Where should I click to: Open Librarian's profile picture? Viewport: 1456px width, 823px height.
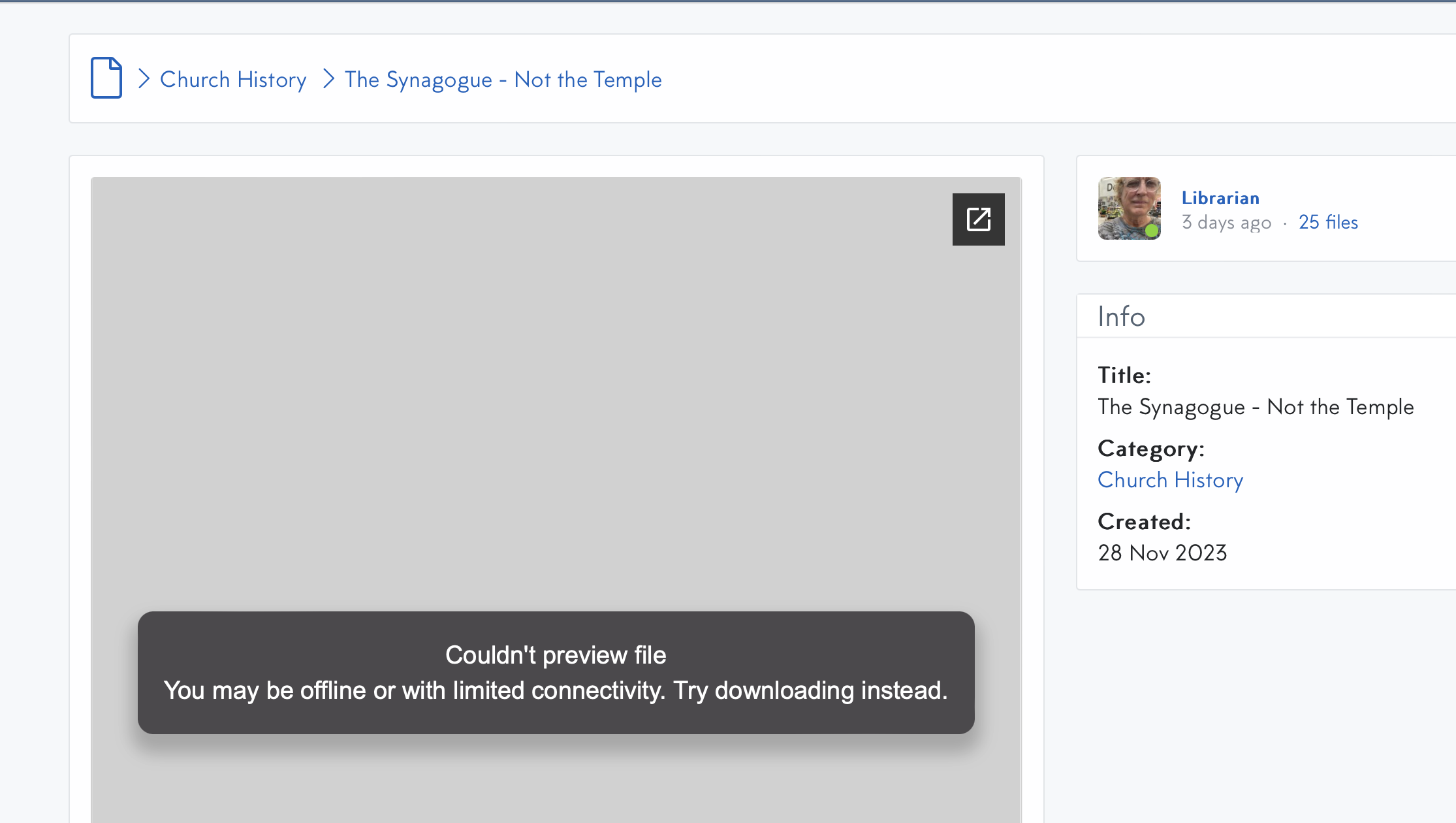coord(1128,208)
